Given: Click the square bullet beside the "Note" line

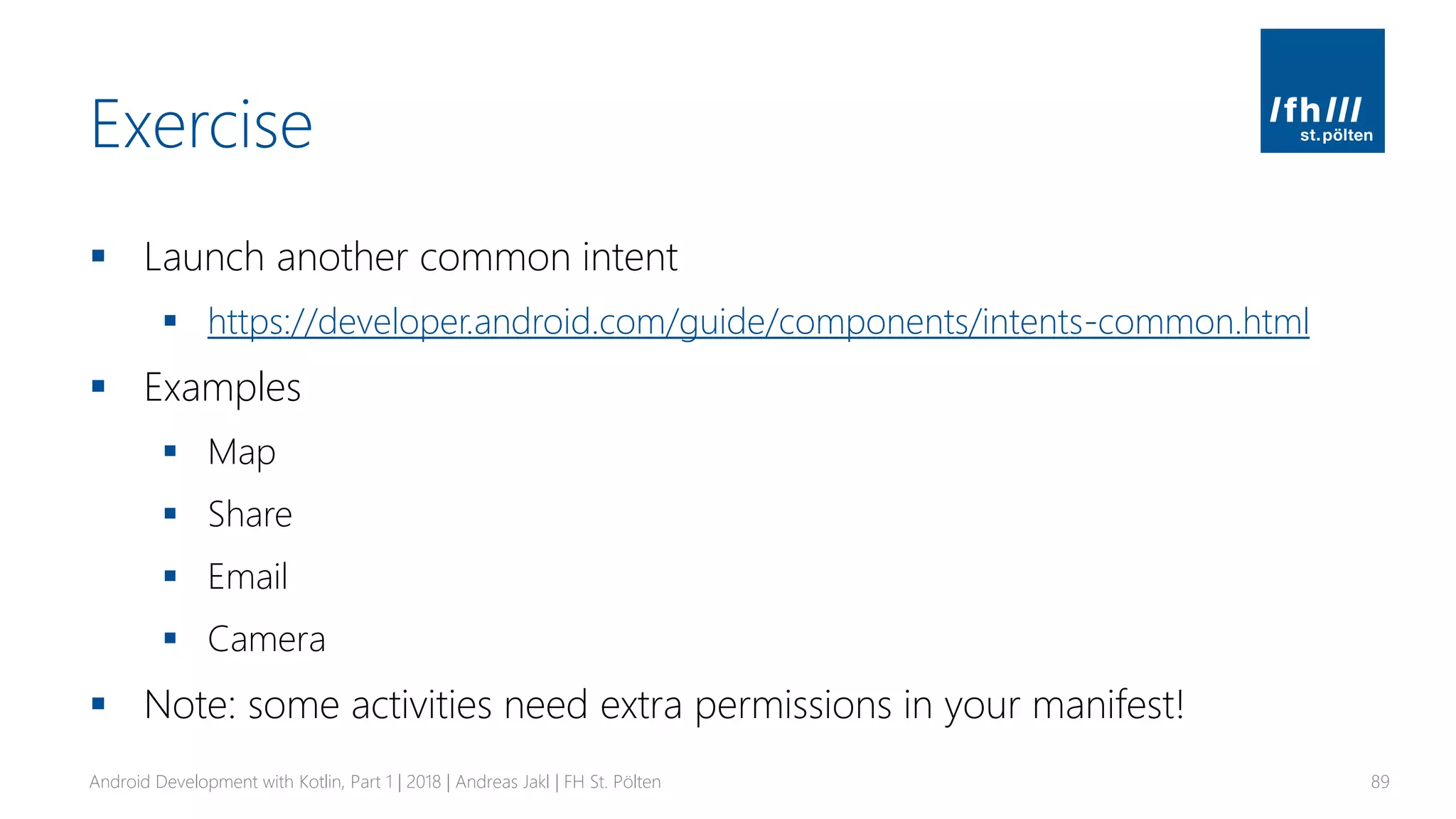Looking at the screenshot, I should pos(98,704).
